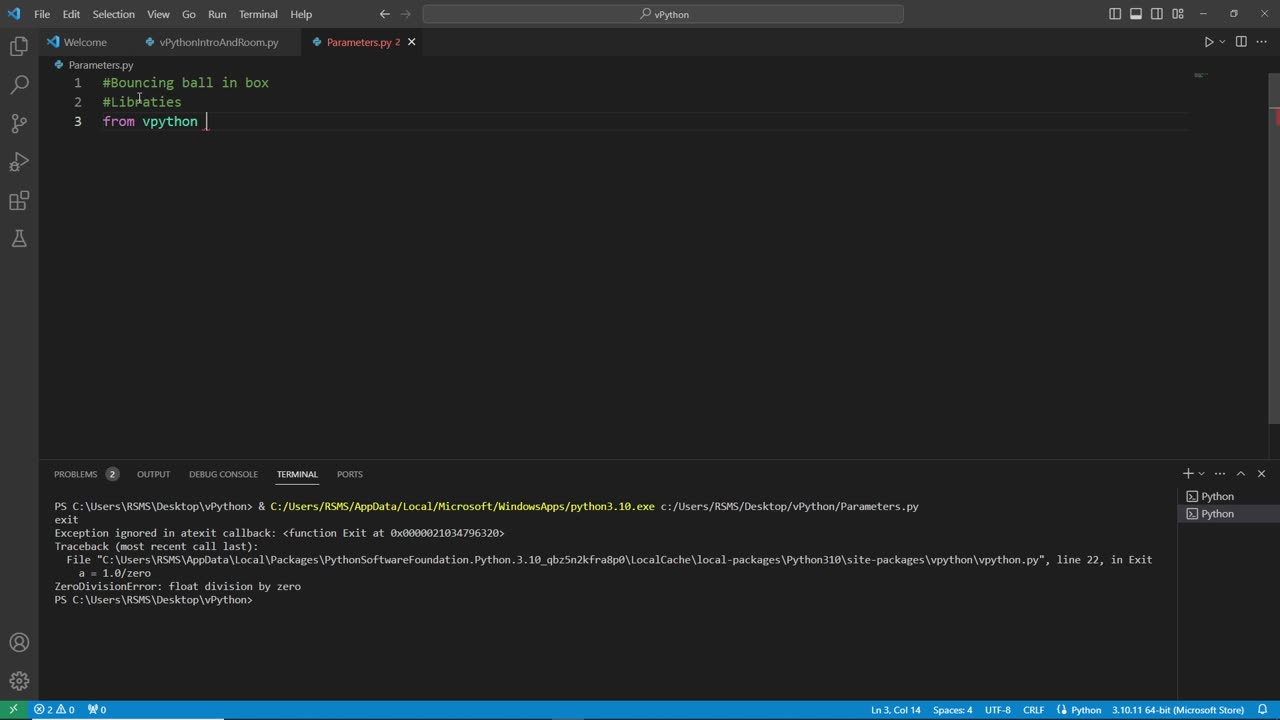This screenshot has height=720, width=1280.
Task: Maximize the panel size chevron
Action: pyautogui.click(x=1240, y=474)
